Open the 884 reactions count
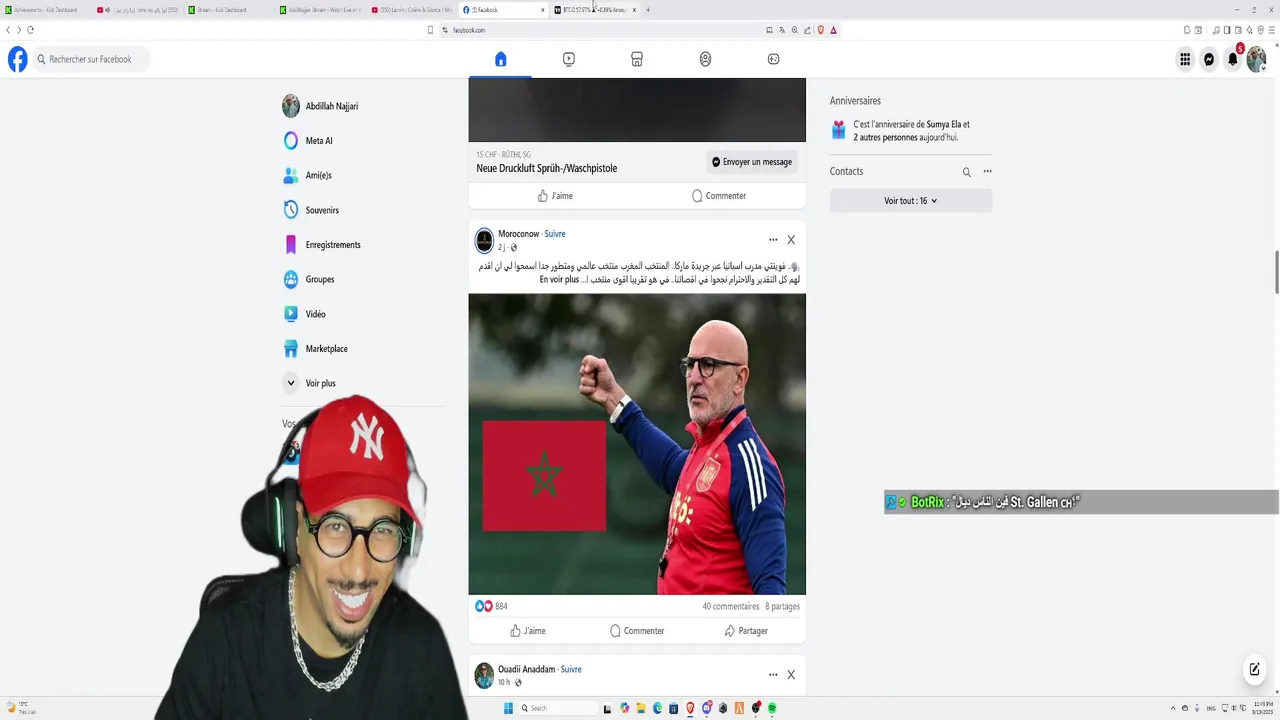 tap(501, 606)
